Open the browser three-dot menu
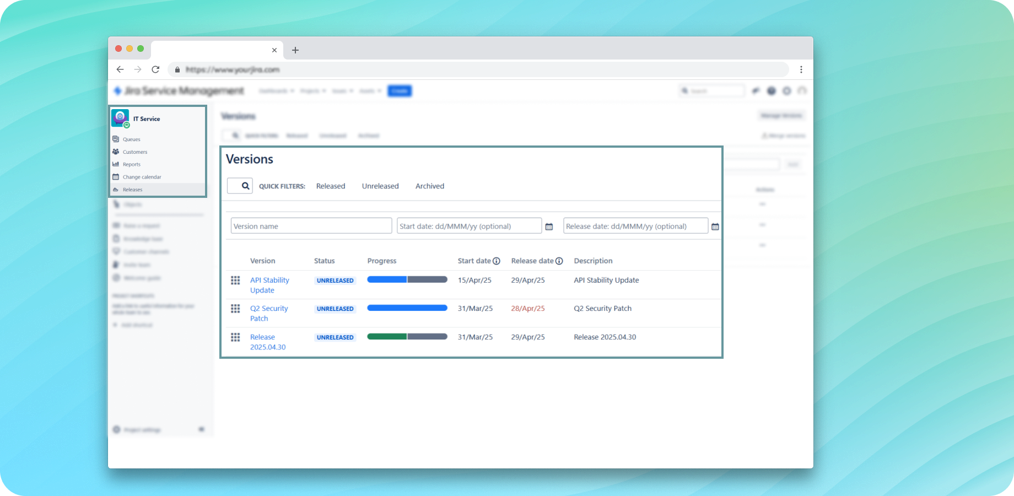The height and width of the screenshot is (496, 1014). (801, 69)
